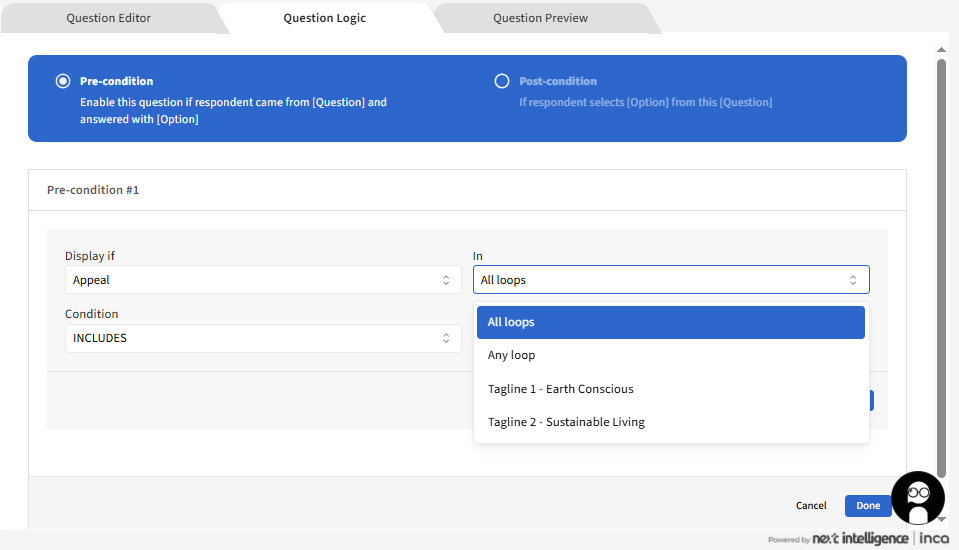Pick Tagline 2 - Sustainable Living option

tap(566, 422)
